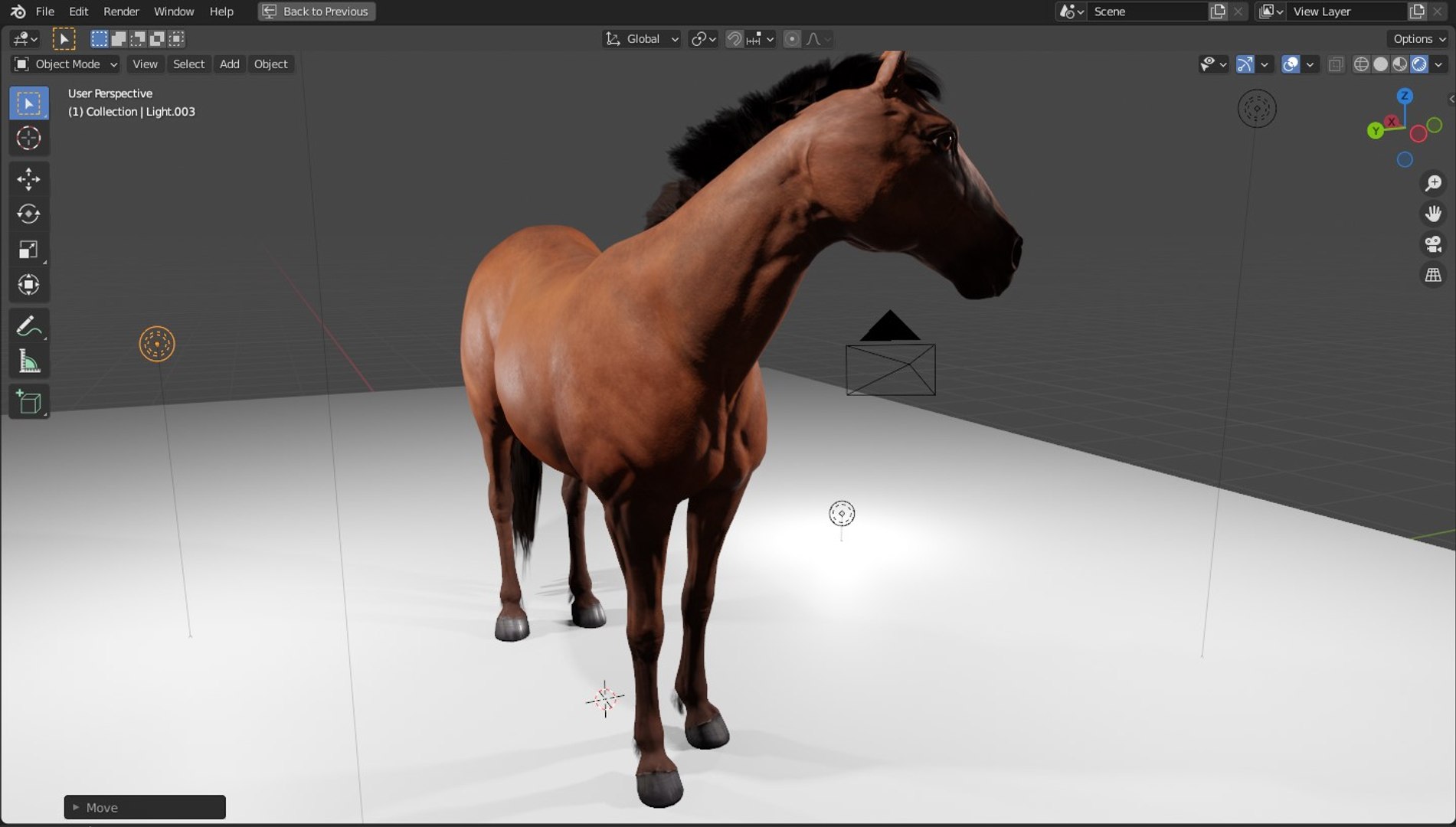Open the File menu
Screen dimensions: 1456x827
(x=45, y=11)
